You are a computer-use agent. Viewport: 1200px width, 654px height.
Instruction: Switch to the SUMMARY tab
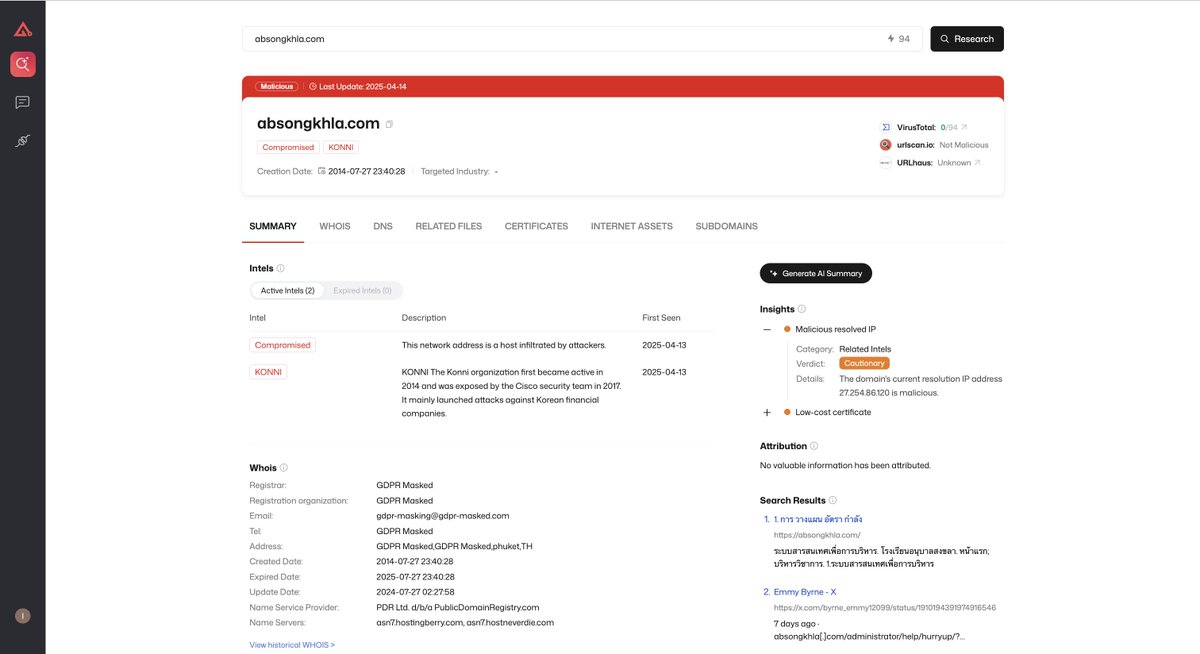point(273,226)
